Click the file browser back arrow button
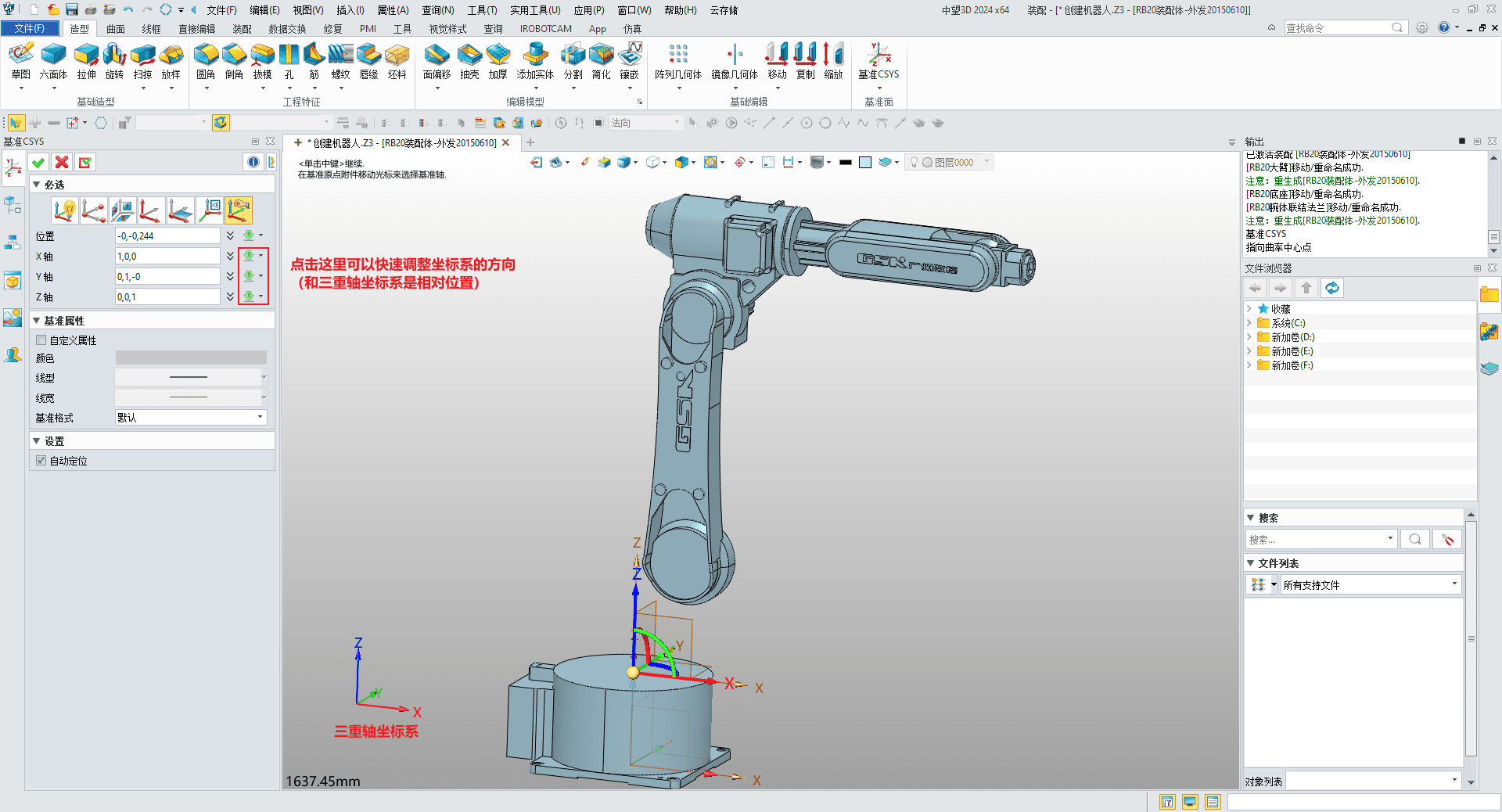 pyautogui.click(x=1256, y=288)
